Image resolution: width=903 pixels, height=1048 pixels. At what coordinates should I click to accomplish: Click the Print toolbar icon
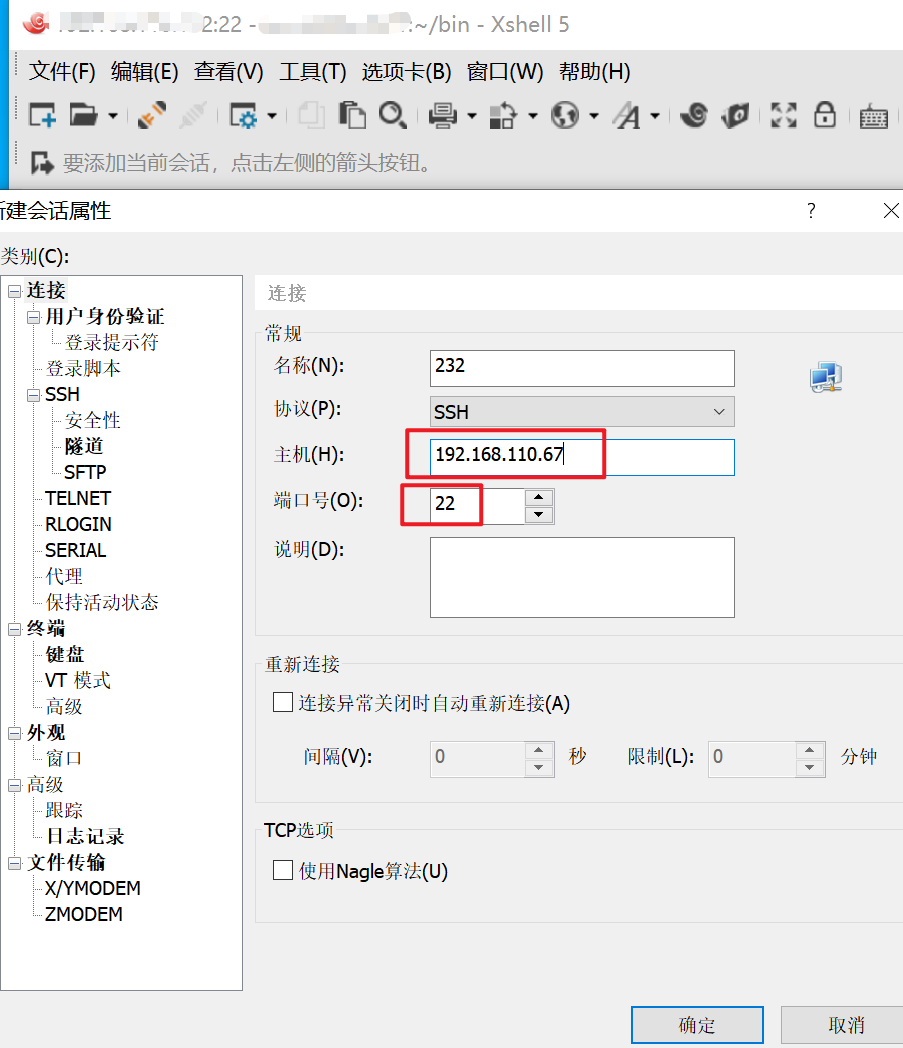tap(442, 116)
